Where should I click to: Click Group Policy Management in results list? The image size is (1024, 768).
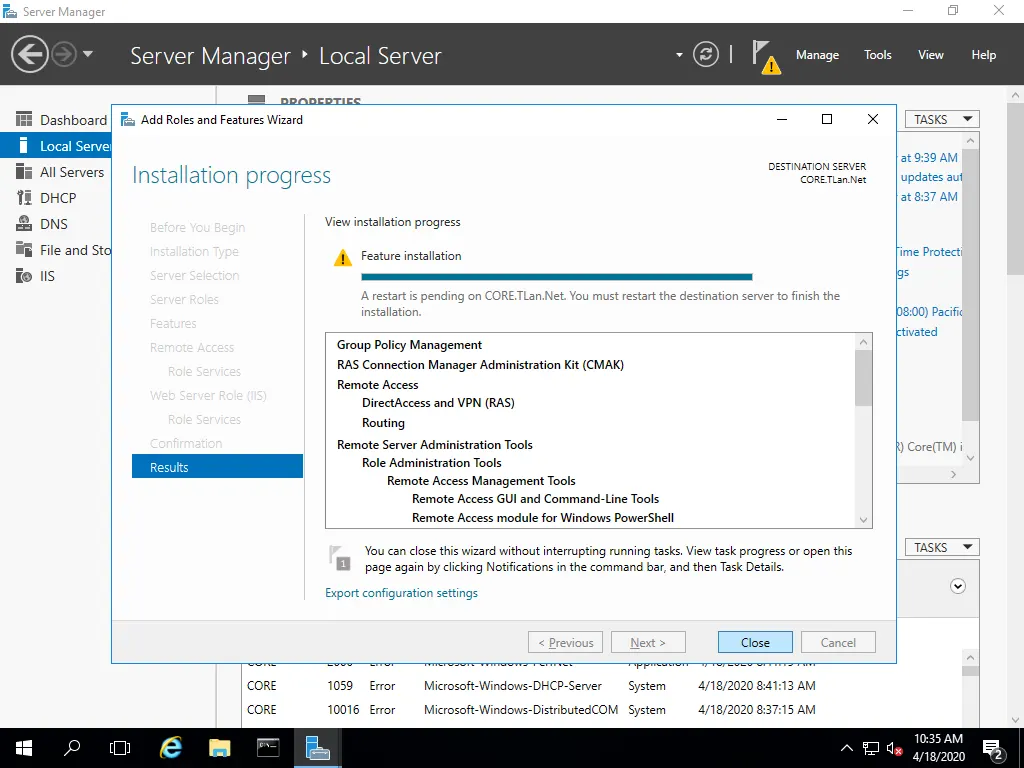pos(409,345)
